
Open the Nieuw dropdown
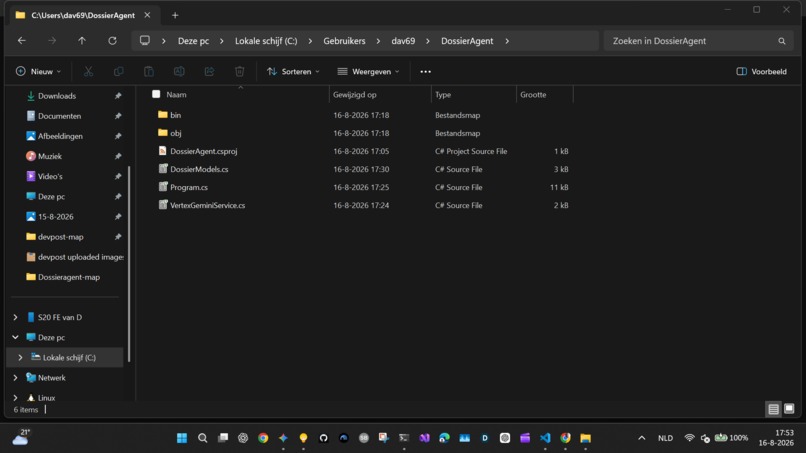pyautogui.click(x=39, y=71)
